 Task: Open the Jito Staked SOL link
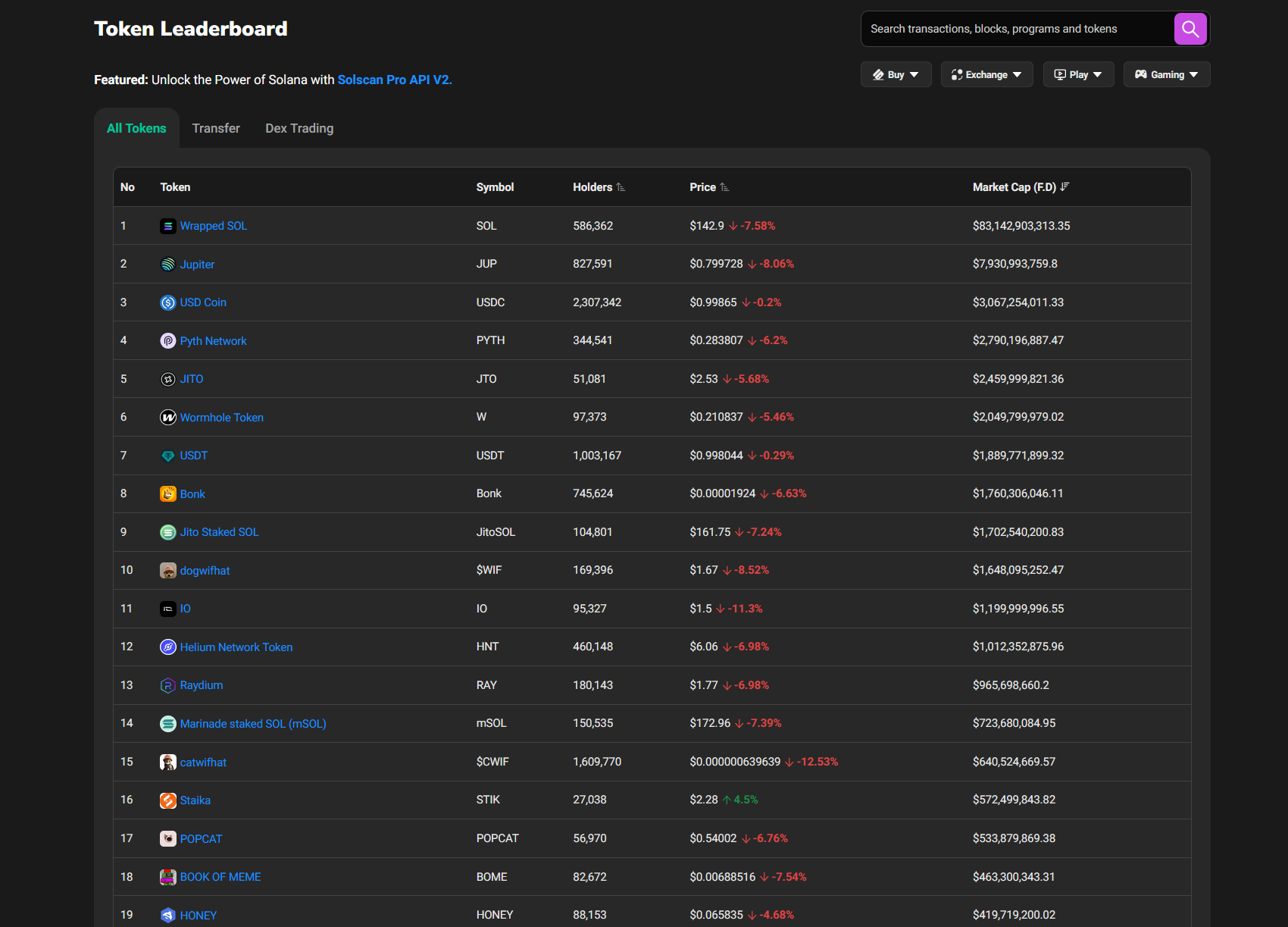coord(219,532)
